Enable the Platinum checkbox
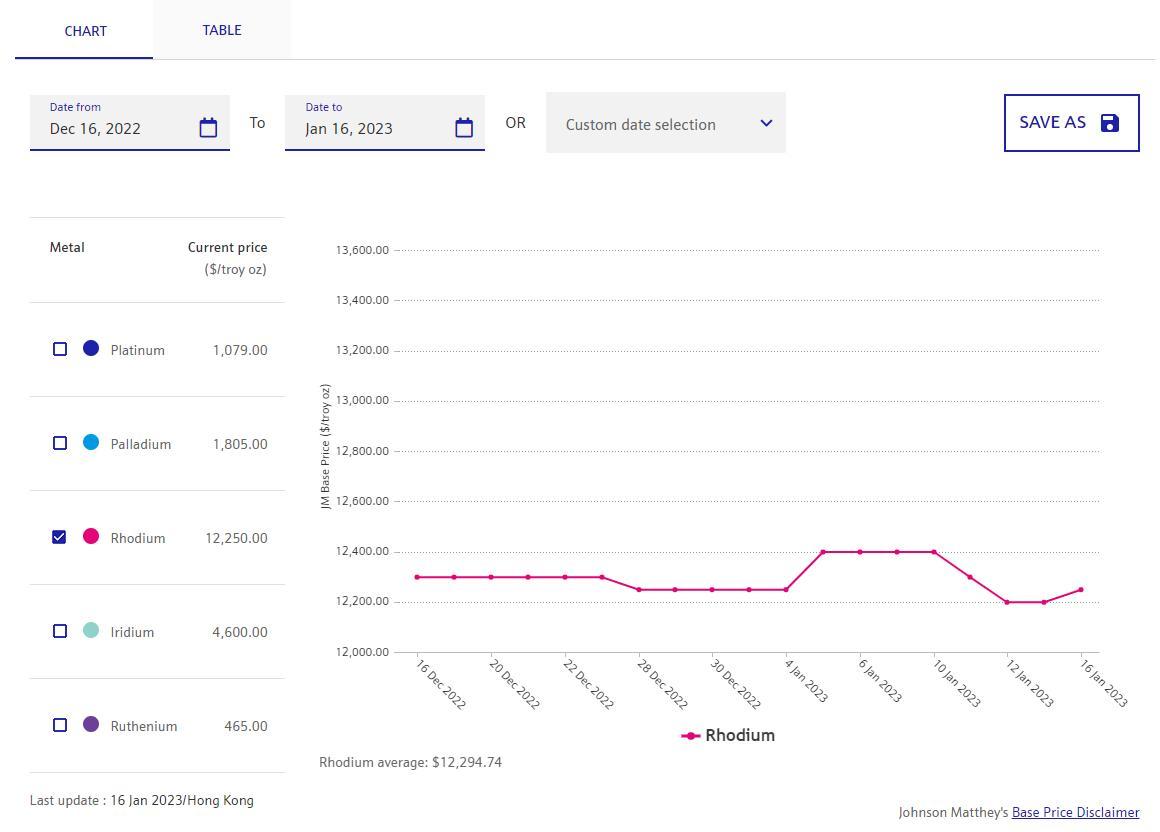 pos(60,349)
